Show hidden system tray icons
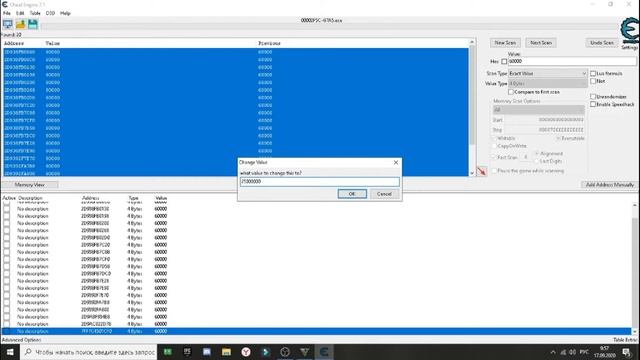The height and width of the screenshot is (360, 640). pos(553,352)
